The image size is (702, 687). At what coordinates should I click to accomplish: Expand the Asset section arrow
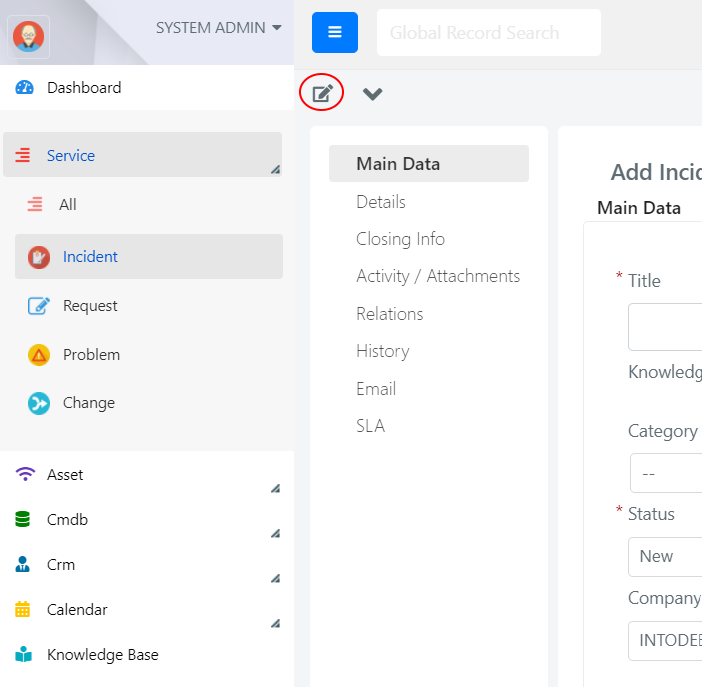[275, 488]
